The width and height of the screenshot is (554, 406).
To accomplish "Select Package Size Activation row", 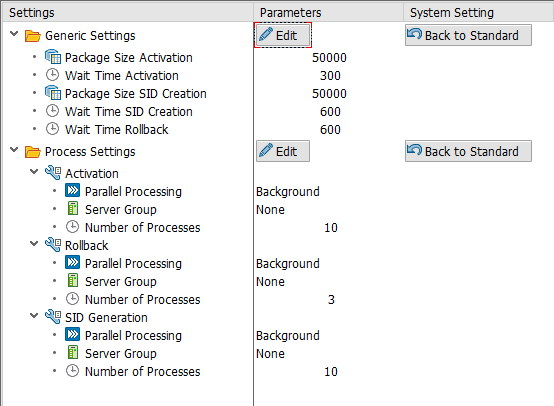I will (x=129, y=58).
